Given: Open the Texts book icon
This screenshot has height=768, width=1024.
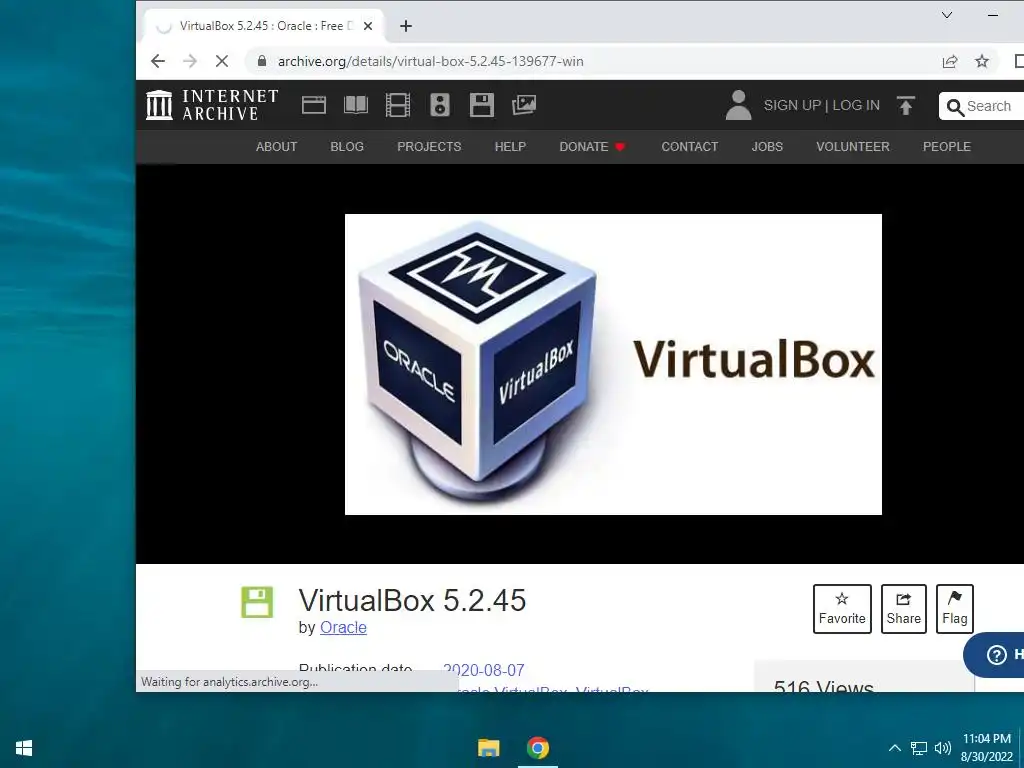Looking at the screenshot, I should [356, 105].
